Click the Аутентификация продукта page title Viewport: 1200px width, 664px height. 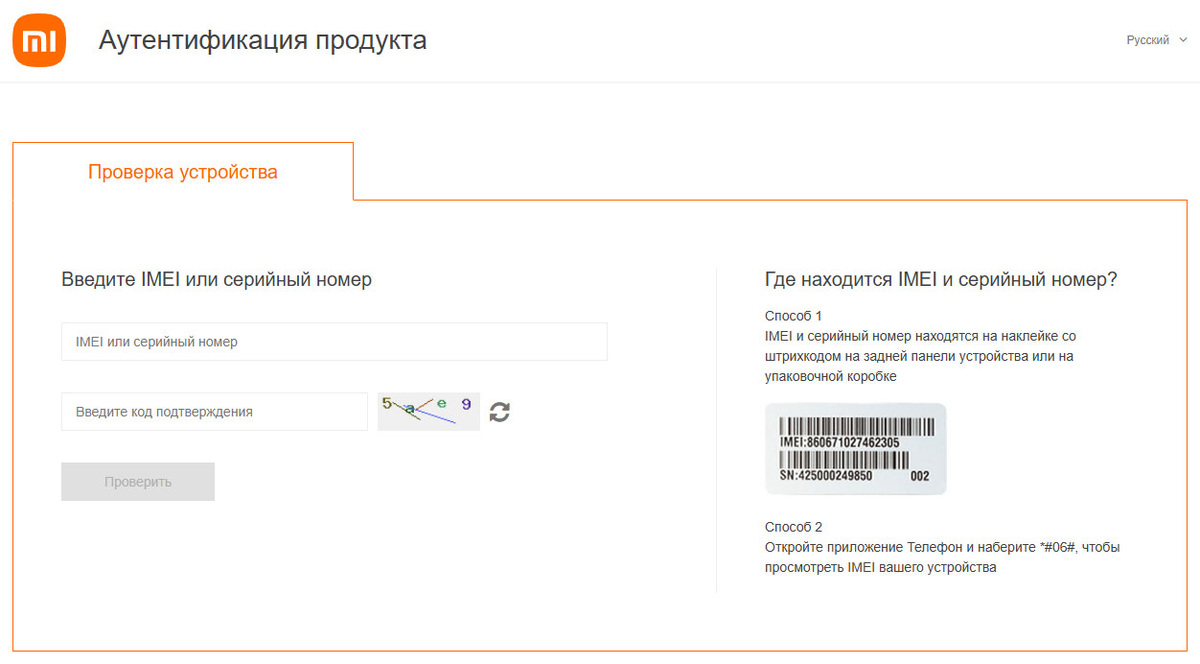point(263,41)
